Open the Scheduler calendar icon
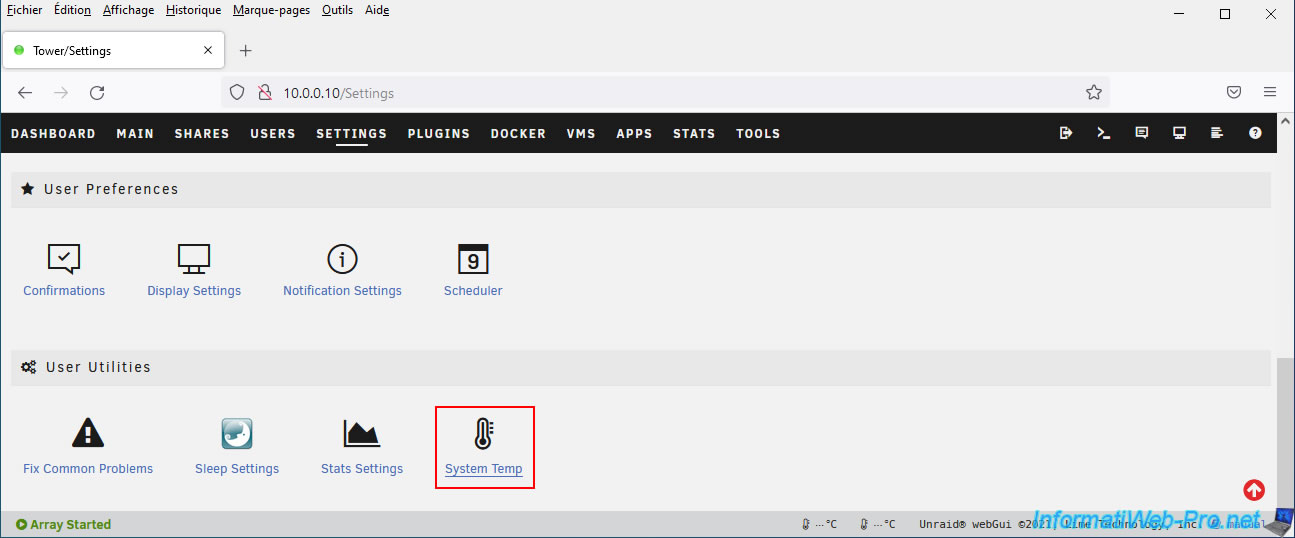This screenshot has height=538, width=1295. (473, 259)
